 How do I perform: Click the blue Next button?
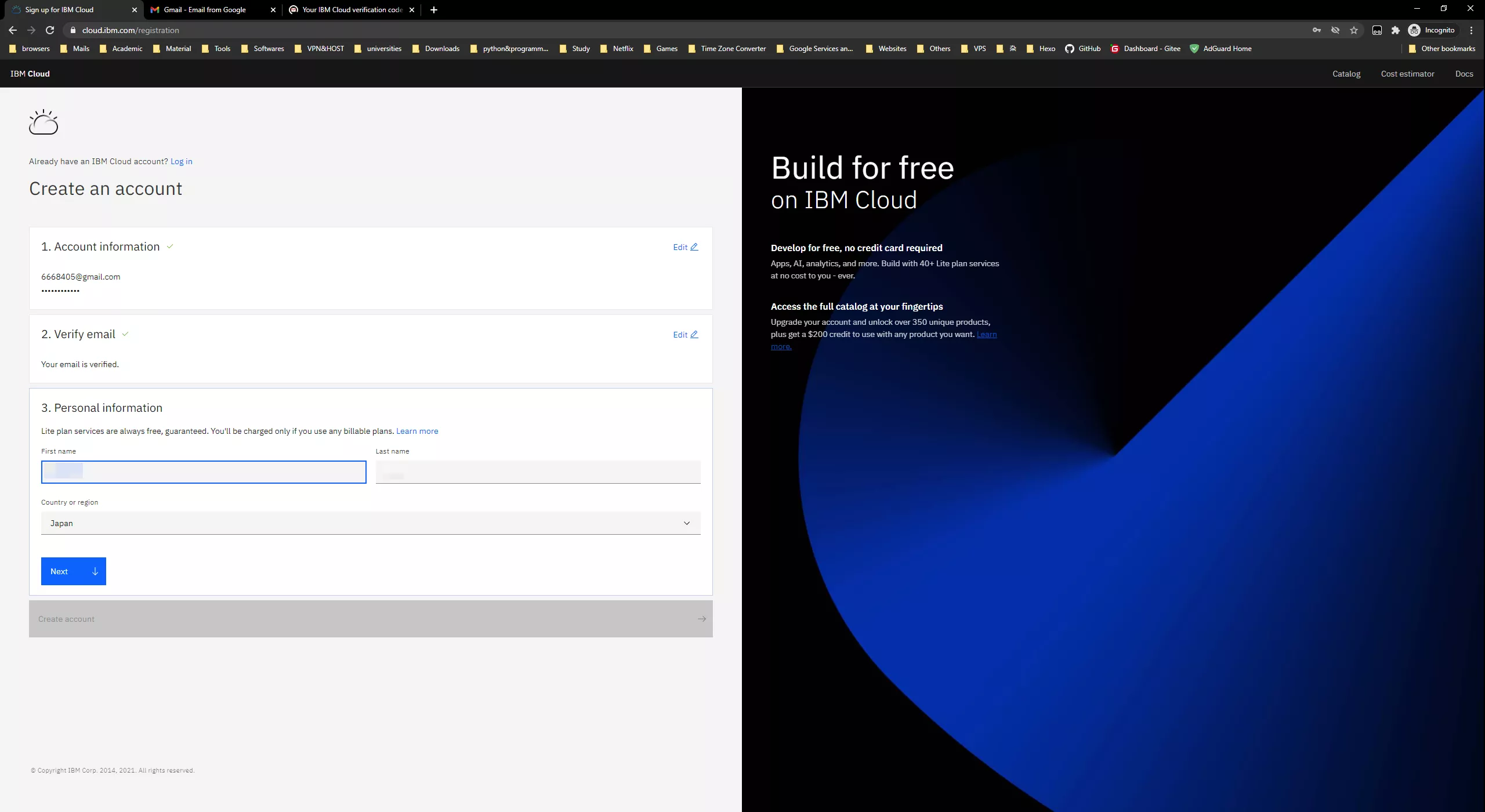(x=74, y=571)
